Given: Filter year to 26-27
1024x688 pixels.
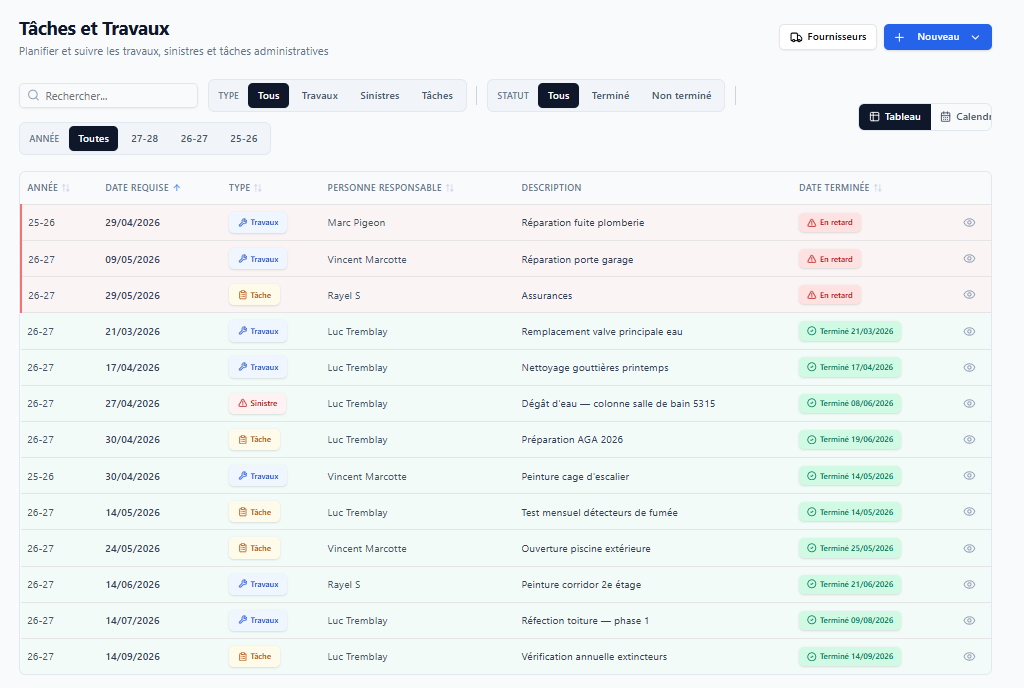Looking at the screenshot, I should [194, 138].
